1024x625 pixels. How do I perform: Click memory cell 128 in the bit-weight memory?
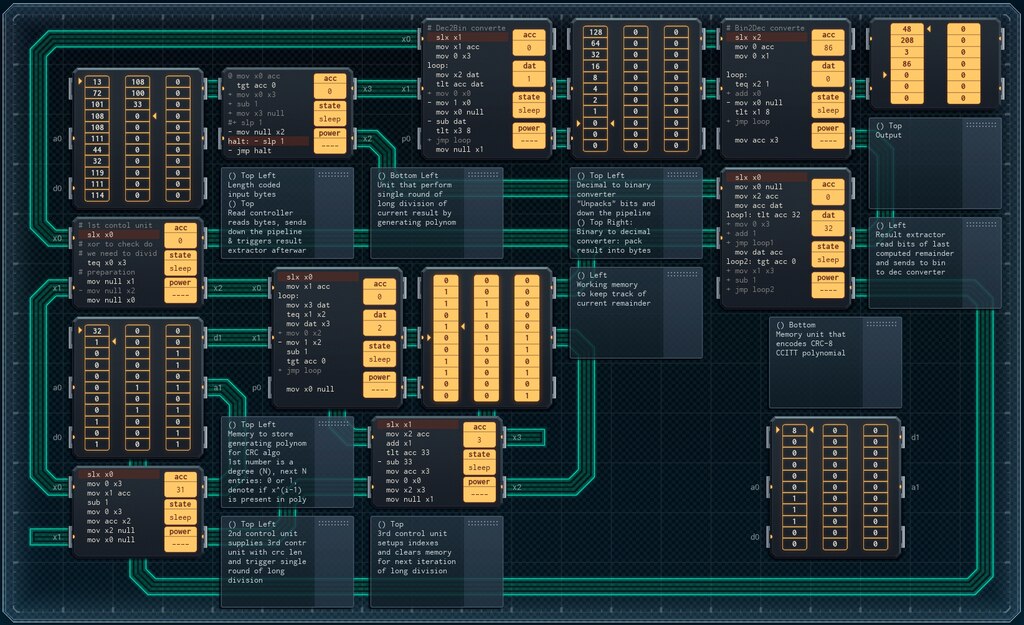click(x=595, y=32)
